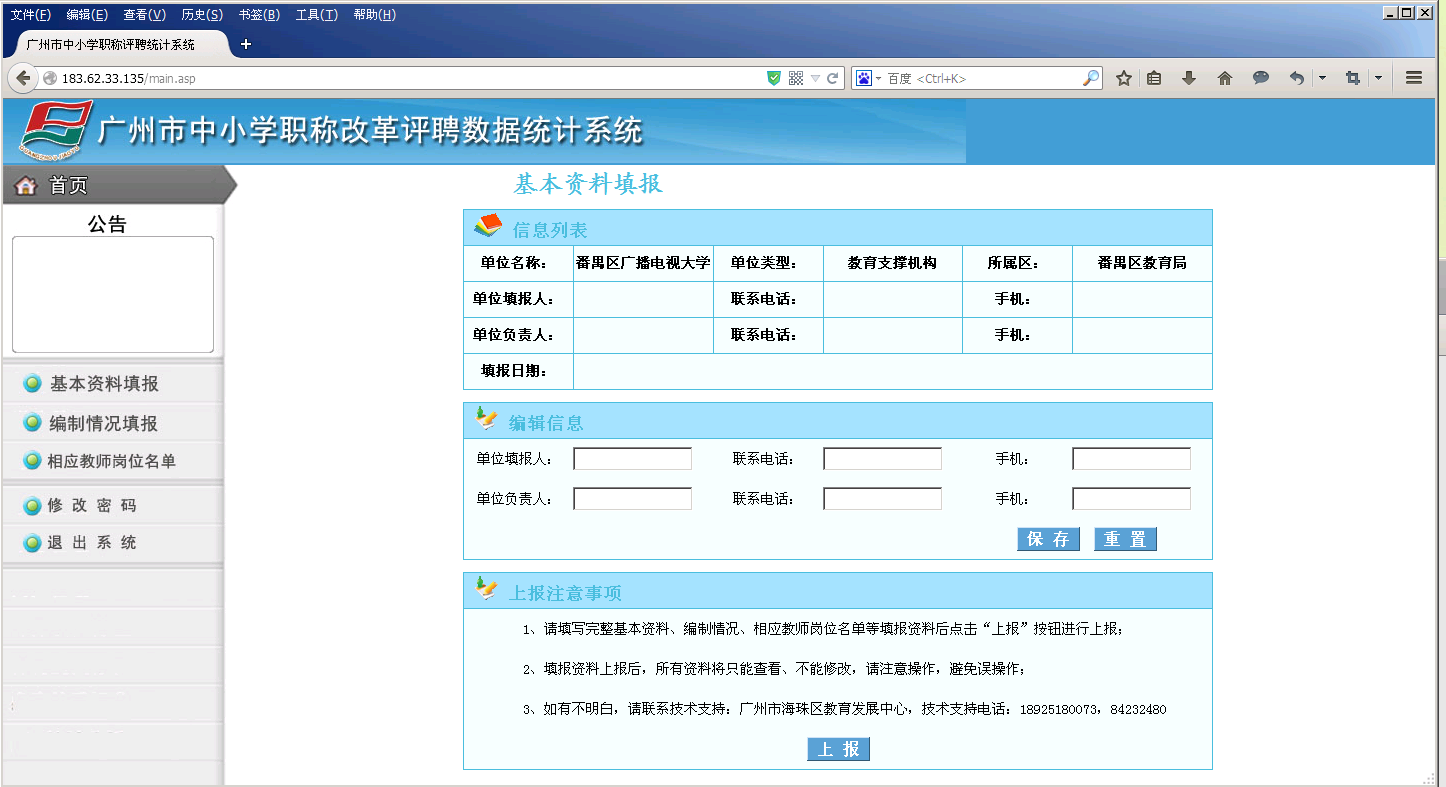This screenshot has height=787, width=1446.
Task: Open address bar history dropdown arrow
Action: coord(815,78)
